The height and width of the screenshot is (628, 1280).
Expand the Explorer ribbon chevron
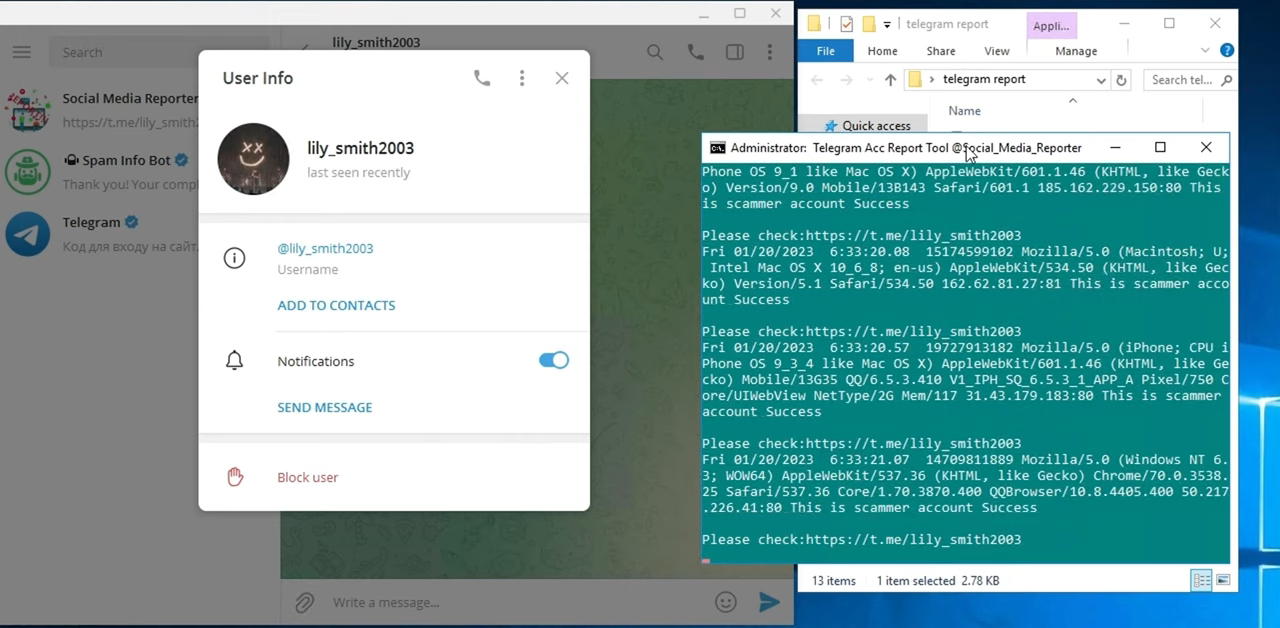click(1205, 51)
